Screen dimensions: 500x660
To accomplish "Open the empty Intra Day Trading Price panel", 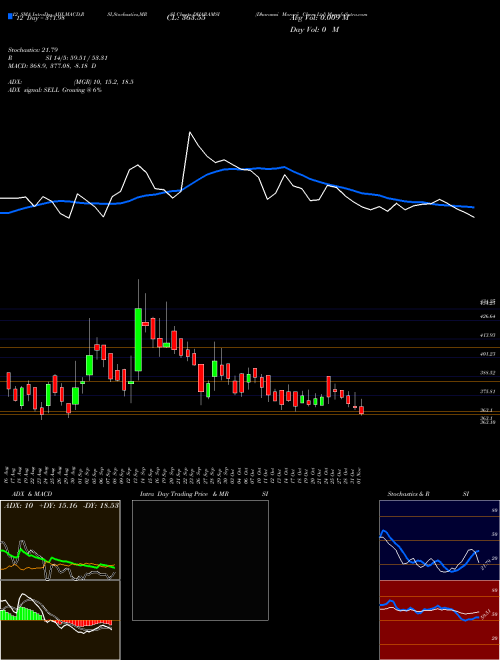I will point(200,560).
